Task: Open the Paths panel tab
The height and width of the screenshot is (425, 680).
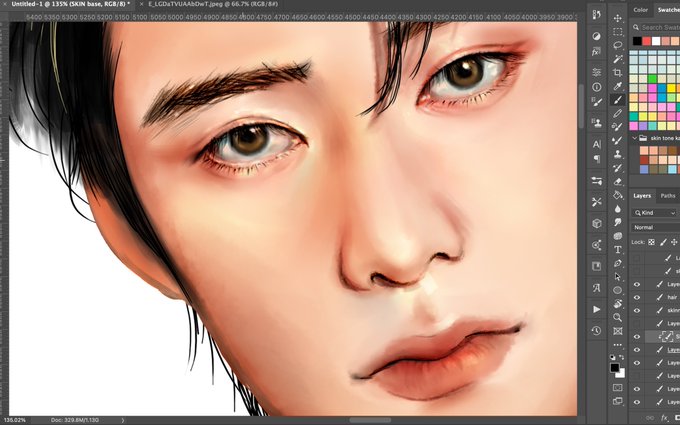Action: click(x=668, y=196)
